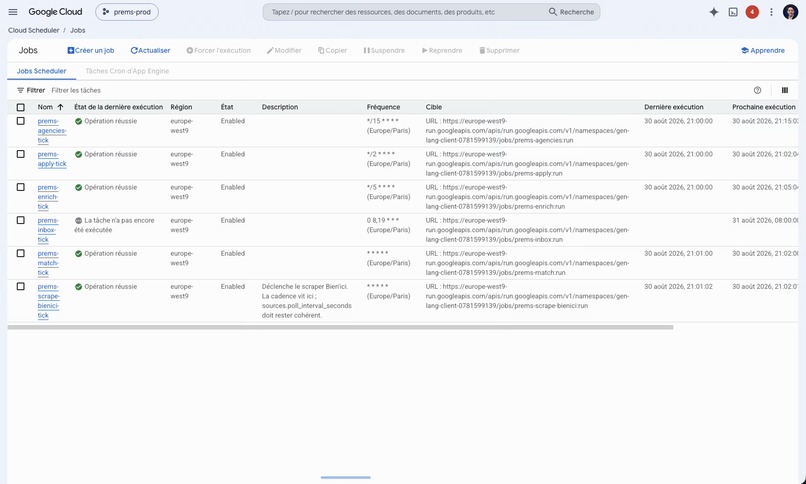This screenshot has height=484, width=806.
Task: Click the Région column header
Action: pos(181,107)
